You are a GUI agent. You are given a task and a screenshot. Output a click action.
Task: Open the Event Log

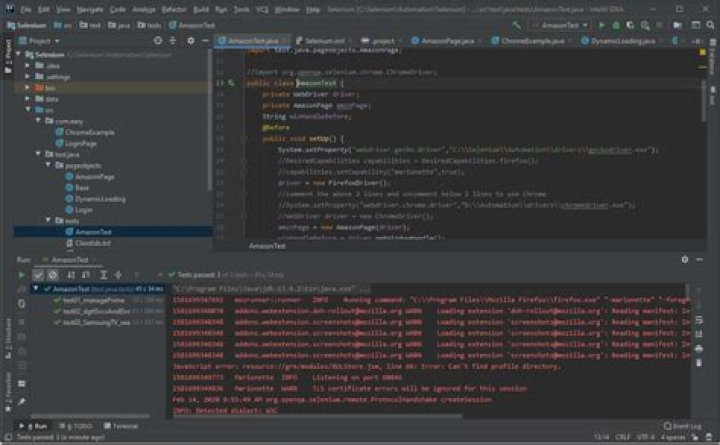(x=683, y=426)
